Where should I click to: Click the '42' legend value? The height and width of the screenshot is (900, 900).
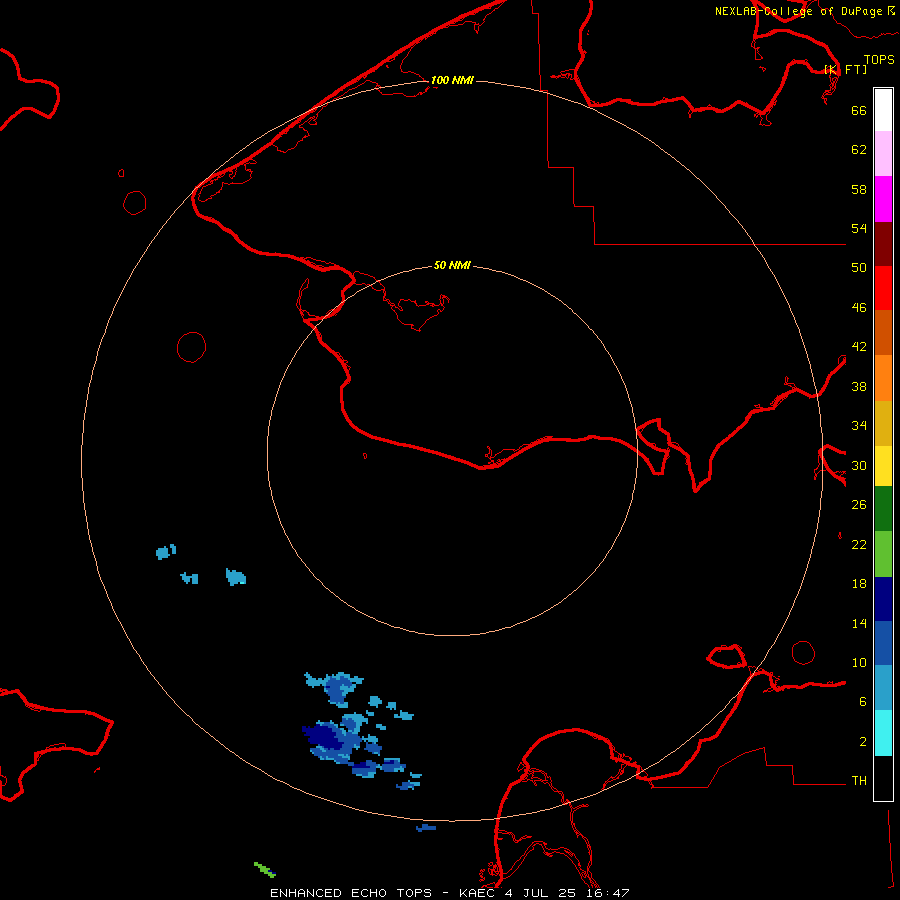[x=859, y=347]
